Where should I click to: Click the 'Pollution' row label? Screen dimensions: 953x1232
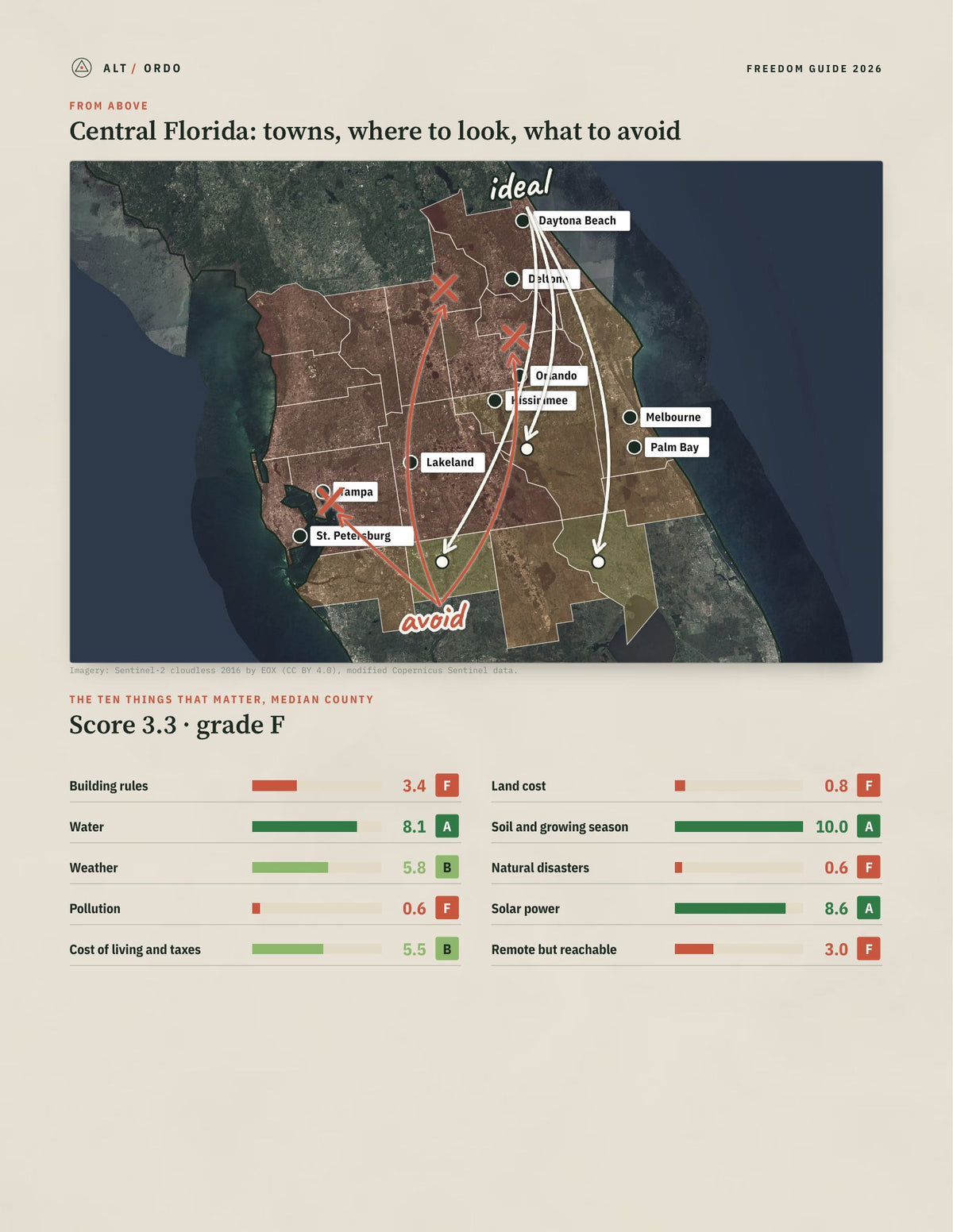[x=95, y=908]
